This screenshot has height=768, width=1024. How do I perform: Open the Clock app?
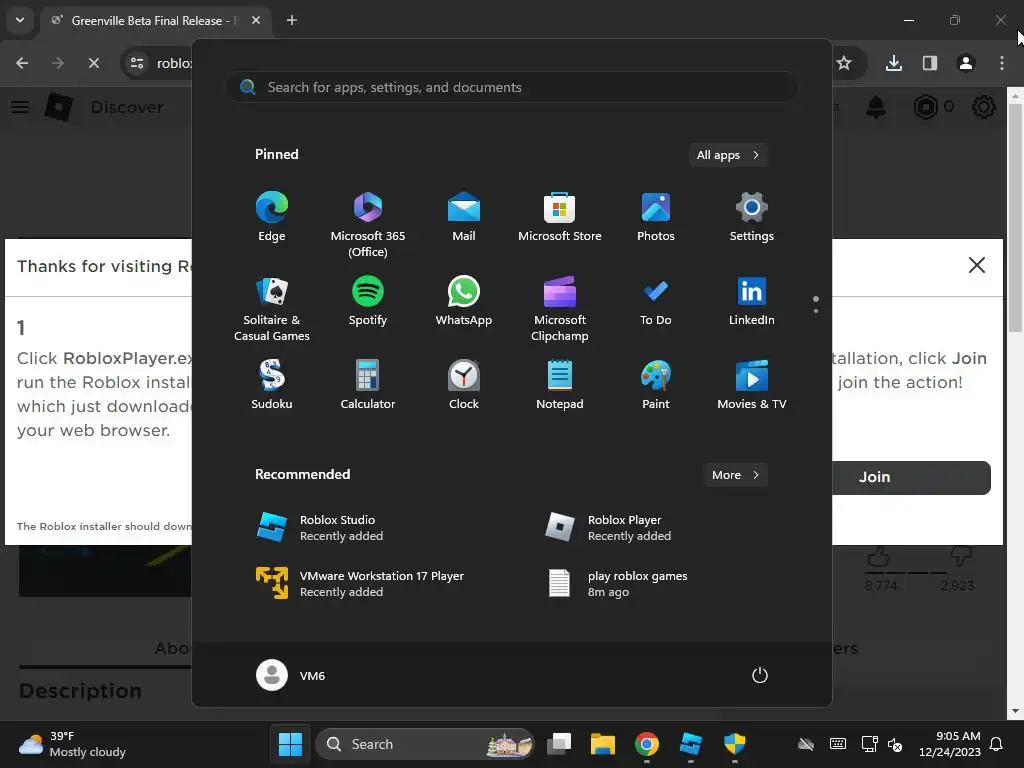pos(464,385)
